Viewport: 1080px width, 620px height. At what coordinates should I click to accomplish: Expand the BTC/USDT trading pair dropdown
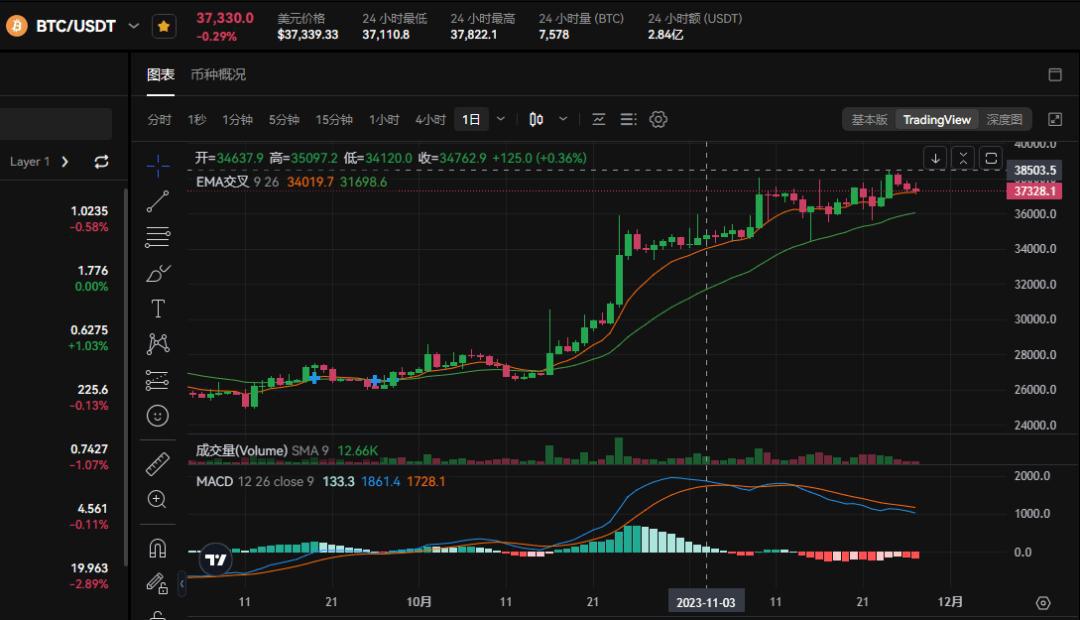click(134, 26)
